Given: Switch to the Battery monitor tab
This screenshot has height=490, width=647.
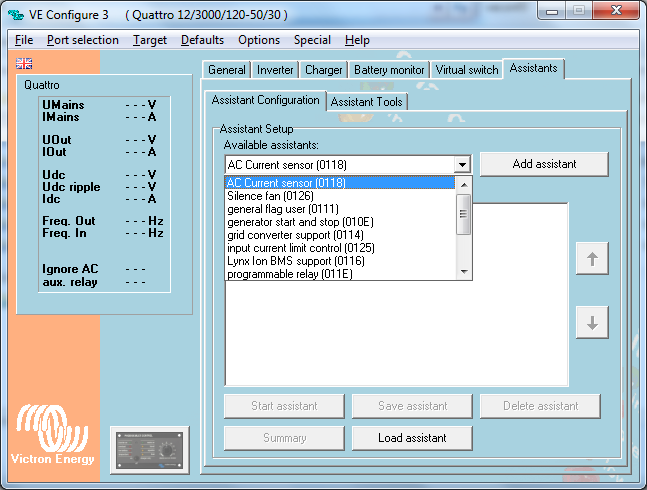Looking at the screenshot, I should 389,70.
